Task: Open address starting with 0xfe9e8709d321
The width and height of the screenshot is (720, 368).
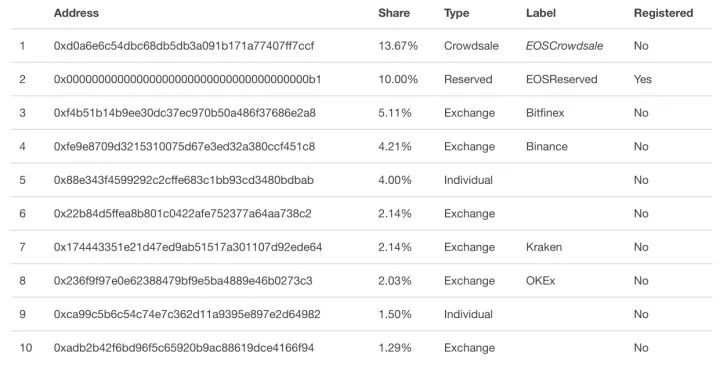Action: tap(184, 146)
